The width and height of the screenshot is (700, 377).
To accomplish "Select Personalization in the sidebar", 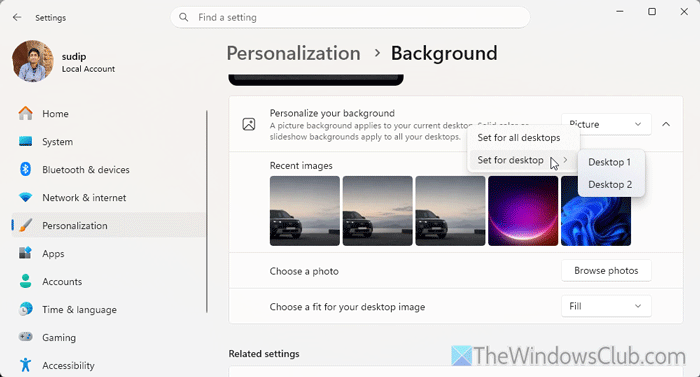I will click(108, 226).
